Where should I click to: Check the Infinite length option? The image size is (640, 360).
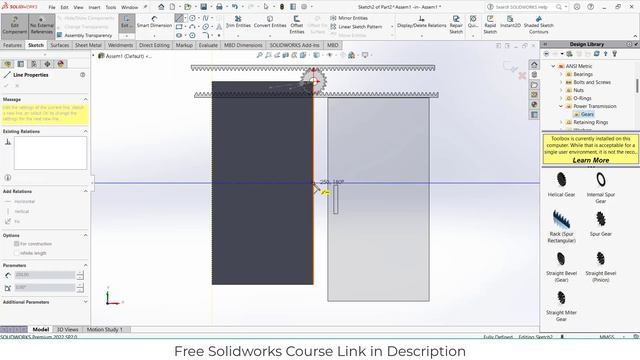coord(16,253)
